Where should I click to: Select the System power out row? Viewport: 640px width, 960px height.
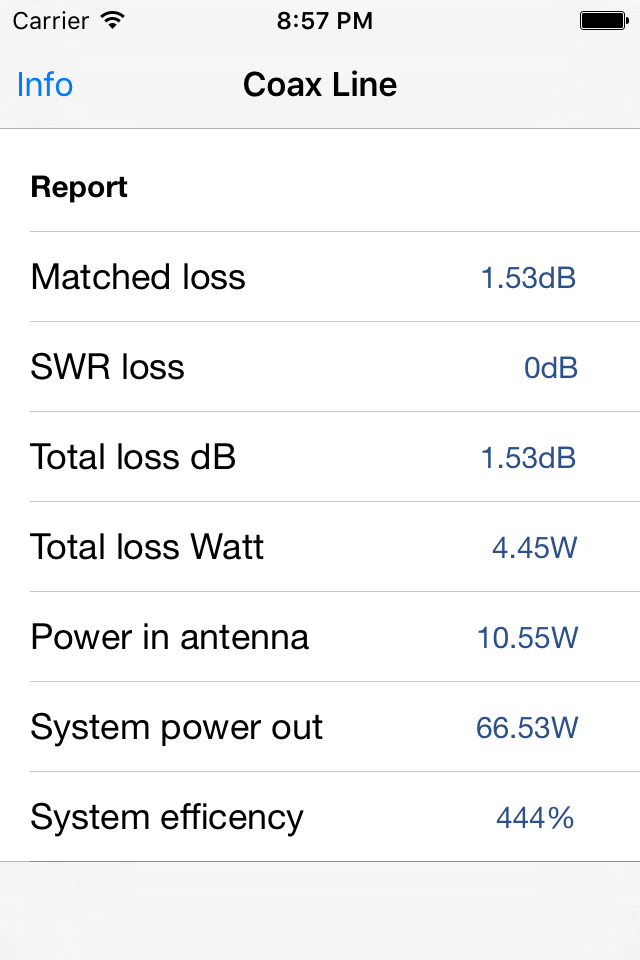[x=320, y=727]
